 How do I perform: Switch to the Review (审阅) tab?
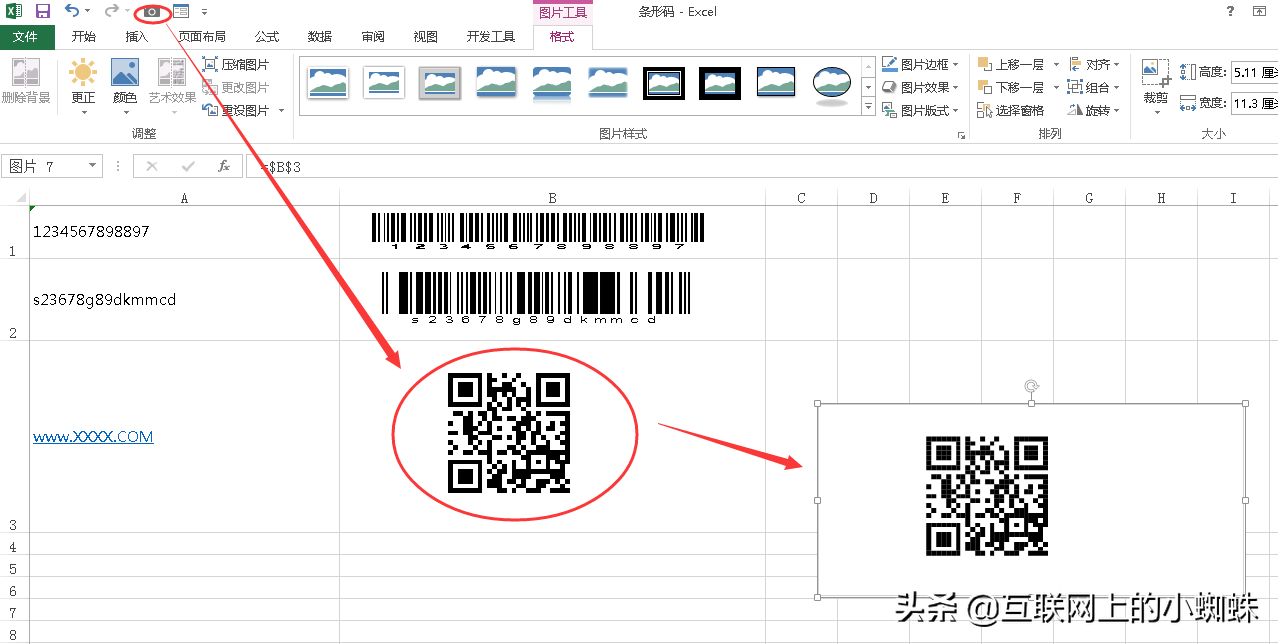tap(373, 37)
